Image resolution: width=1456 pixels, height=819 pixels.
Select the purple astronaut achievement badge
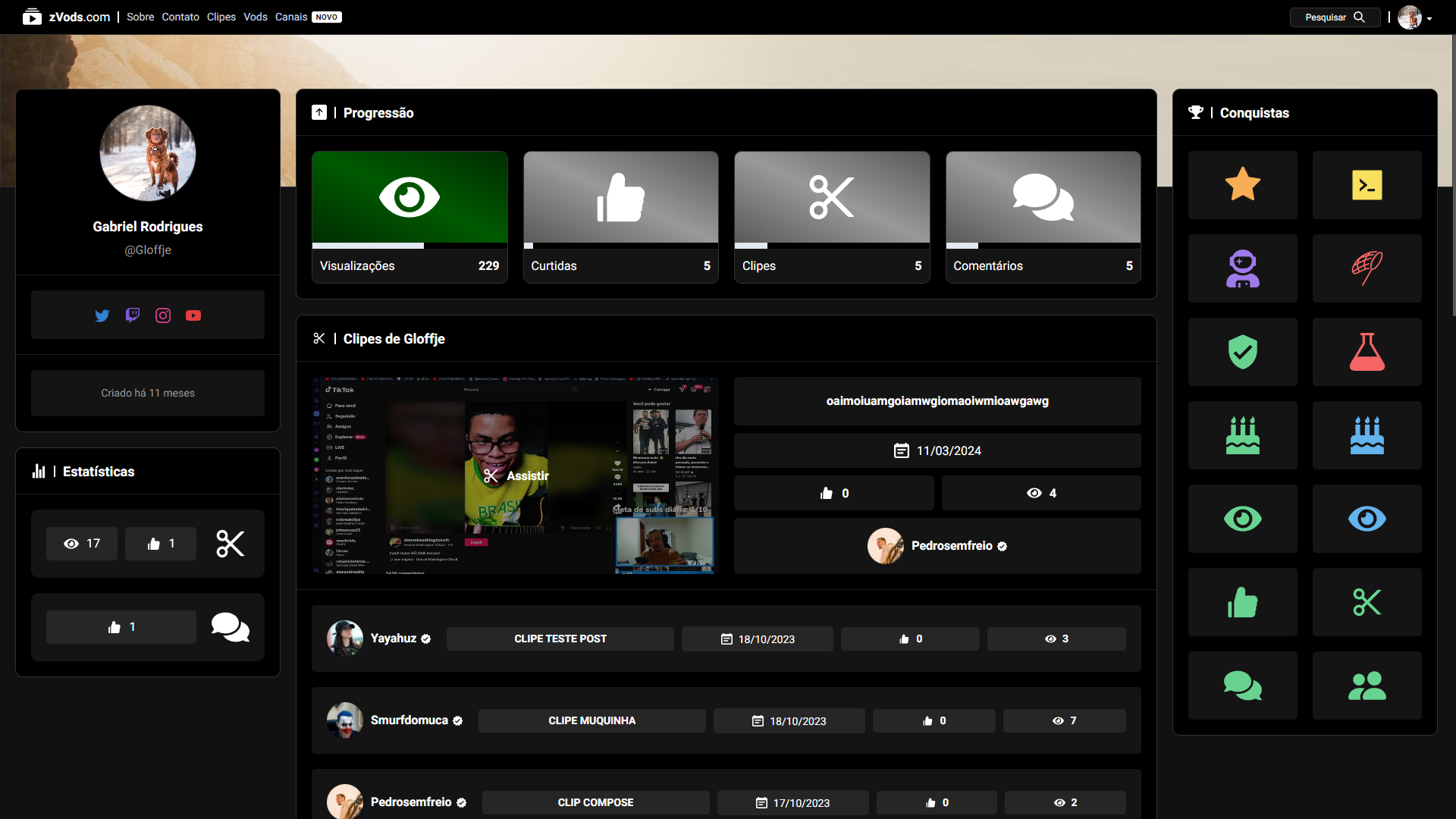(x=1242, y=268)
